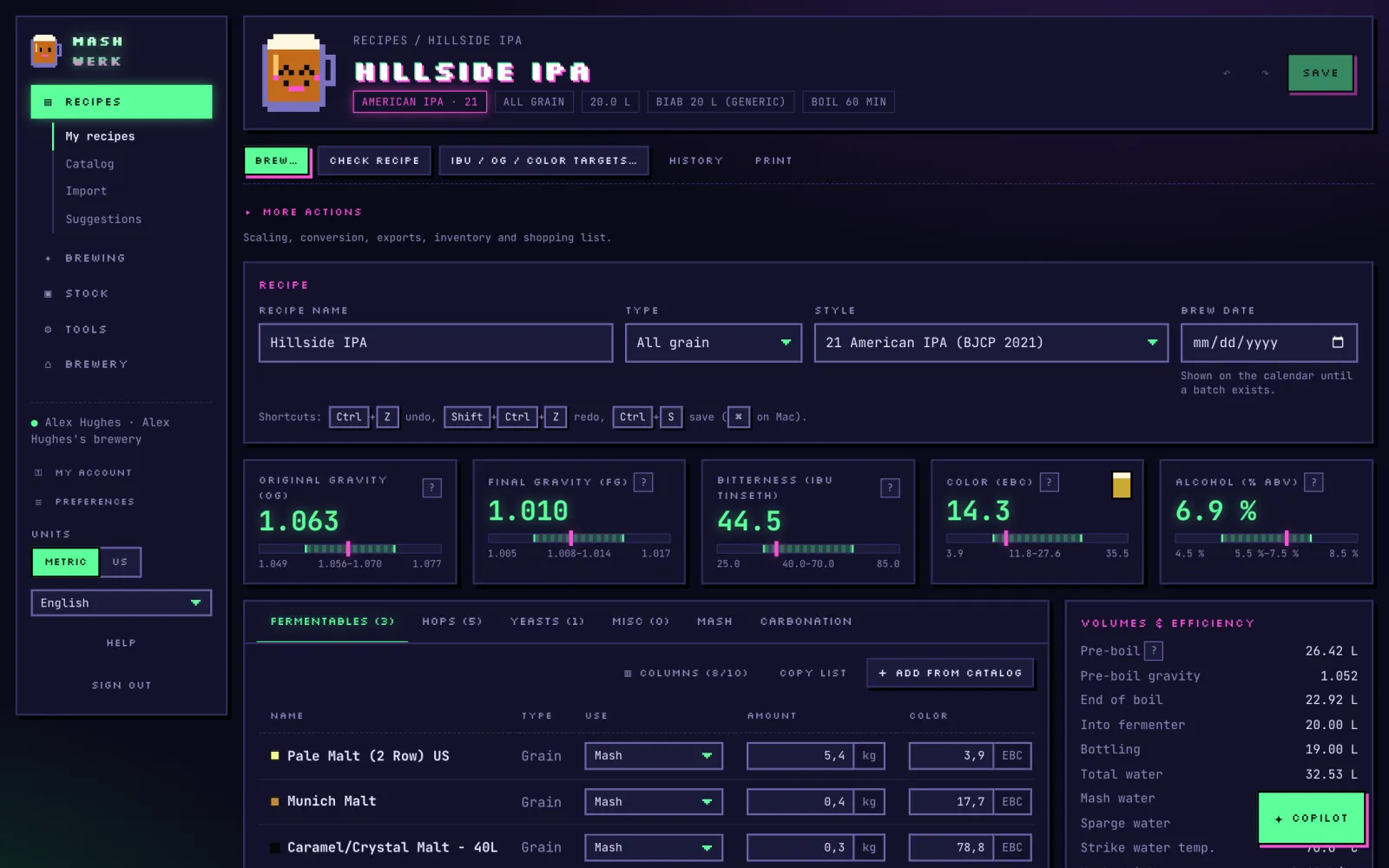The image size is (1389, 868).
Task: Click the Check Recipe button
Action: pos(374,161)
